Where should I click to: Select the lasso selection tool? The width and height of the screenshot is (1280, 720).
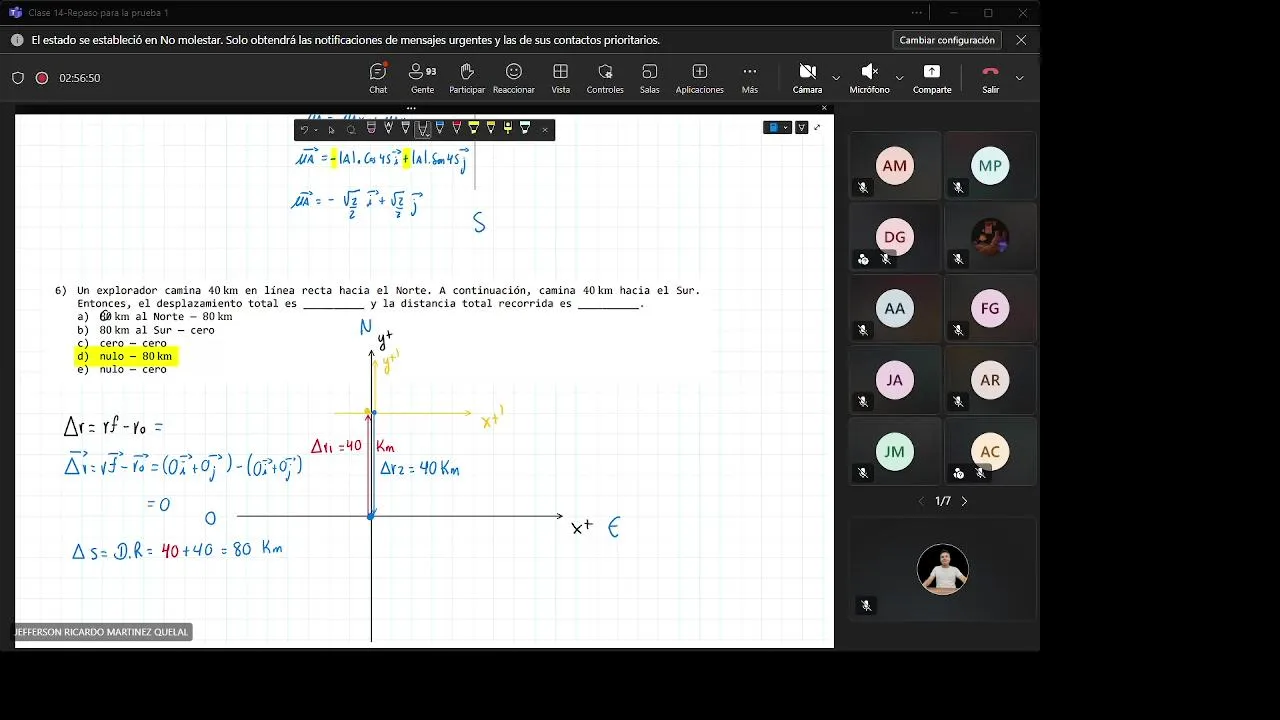click(x=351, y=129)
